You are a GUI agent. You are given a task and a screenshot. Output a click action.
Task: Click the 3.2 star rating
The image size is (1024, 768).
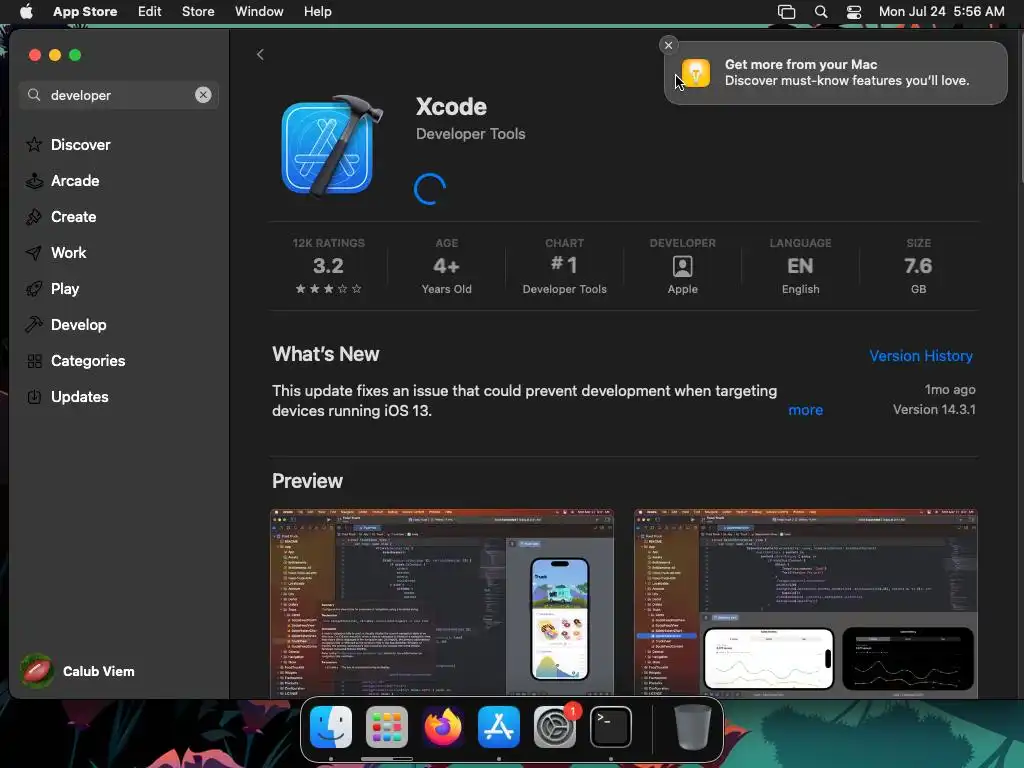(328, 266)
